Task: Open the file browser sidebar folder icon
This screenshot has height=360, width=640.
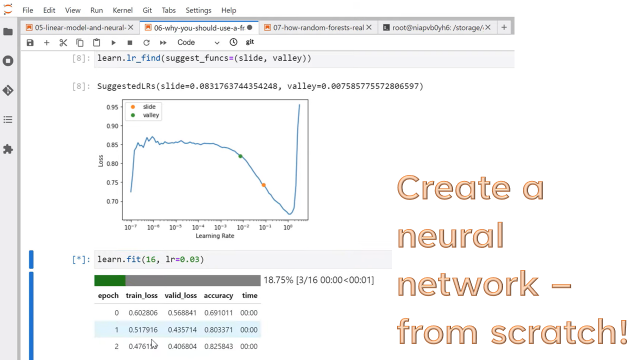Action: [8, 31]
